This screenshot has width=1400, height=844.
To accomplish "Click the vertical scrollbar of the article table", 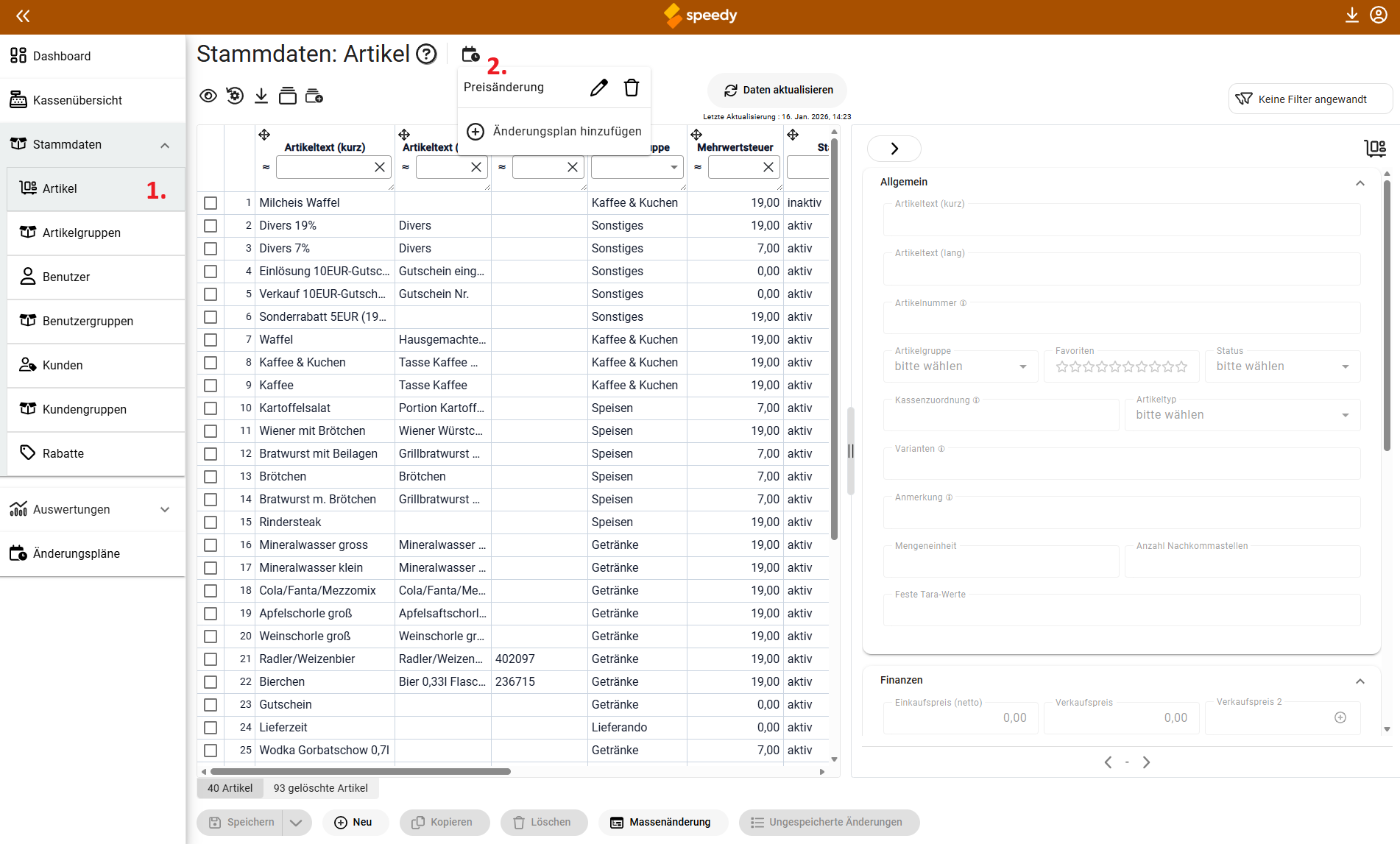I will click(x=834, y=338).
